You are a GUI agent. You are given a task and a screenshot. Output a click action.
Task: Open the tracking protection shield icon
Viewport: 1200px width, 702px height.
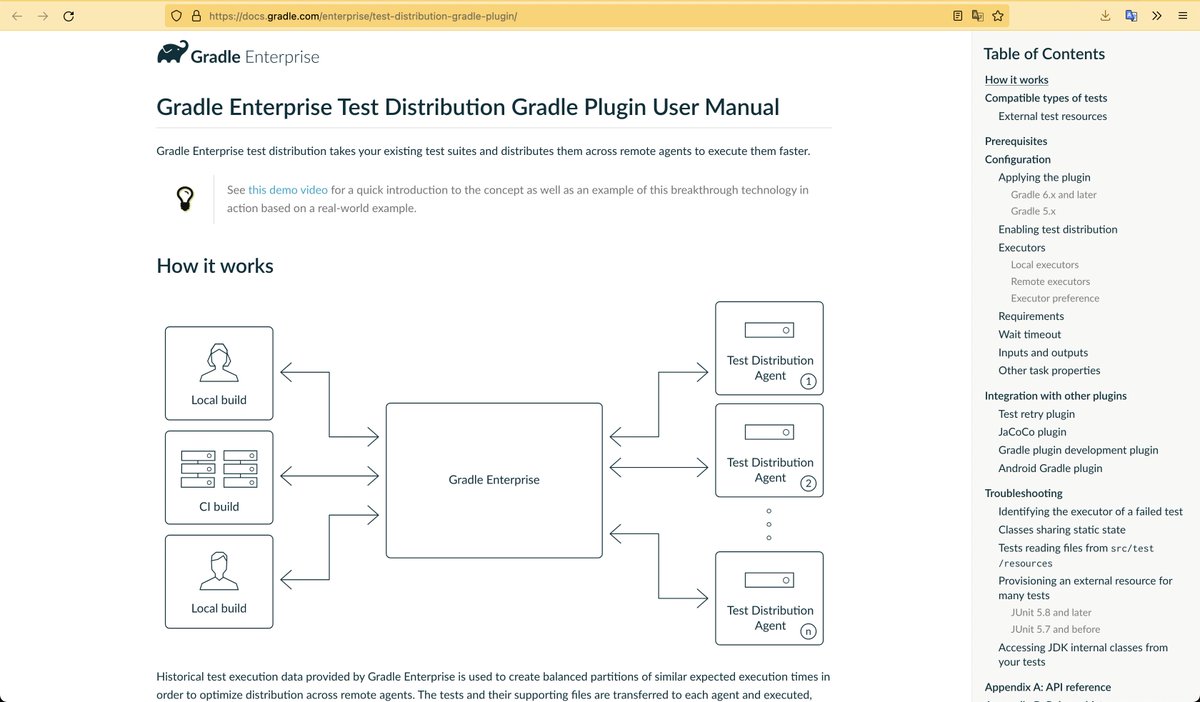pyautogui.click(x=177, y=16)
